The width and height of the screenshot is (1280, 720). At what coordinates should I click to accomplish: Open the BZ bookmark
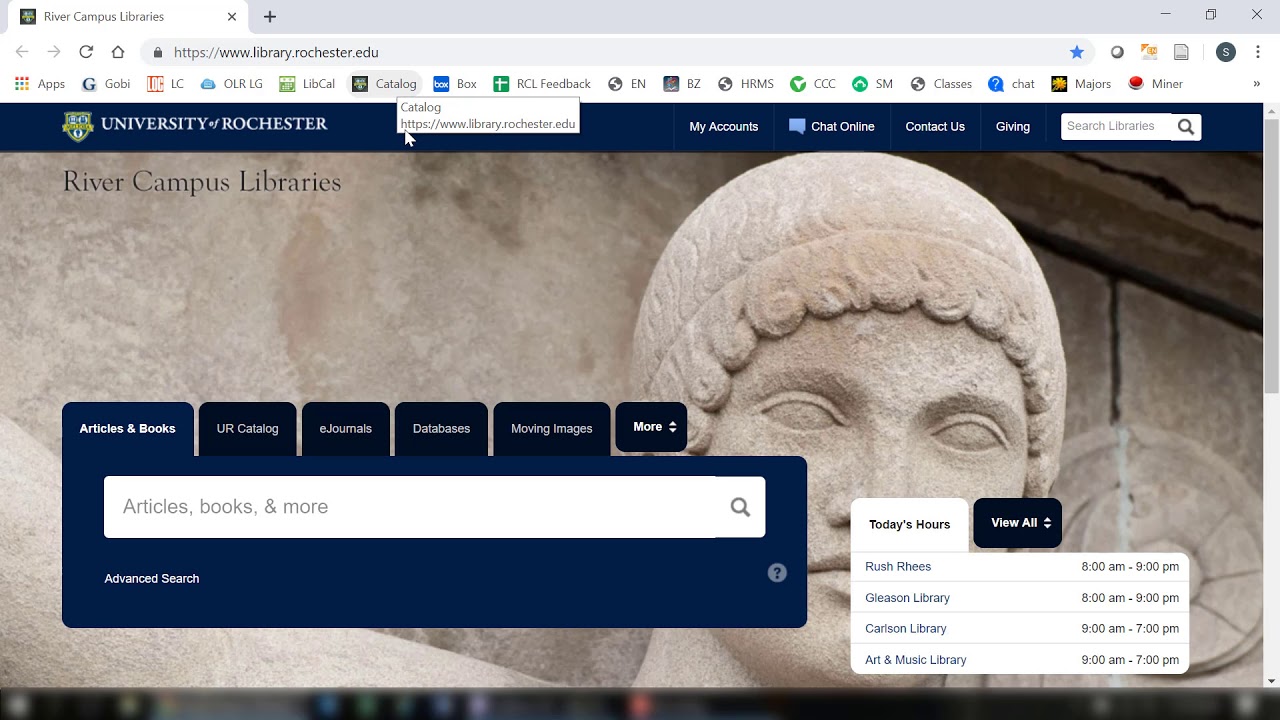[682, 84]
